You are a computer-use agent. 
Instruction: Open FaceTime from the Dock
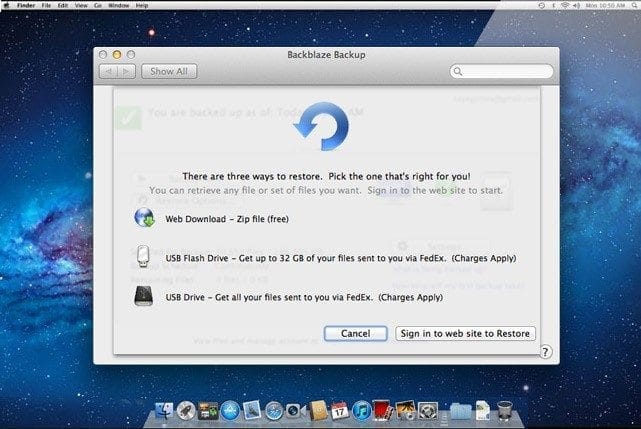click(x=294, y=411)
